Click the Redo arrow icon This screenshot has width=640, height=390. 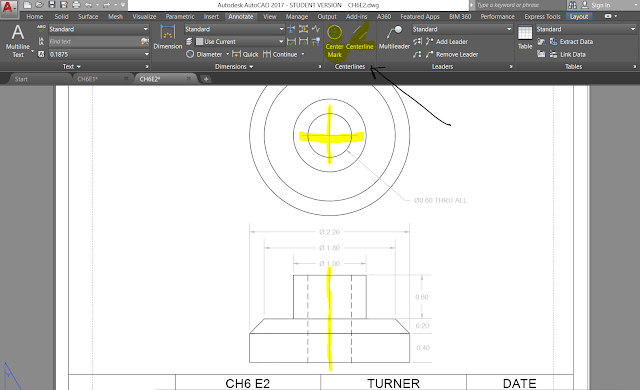point(107,5)
